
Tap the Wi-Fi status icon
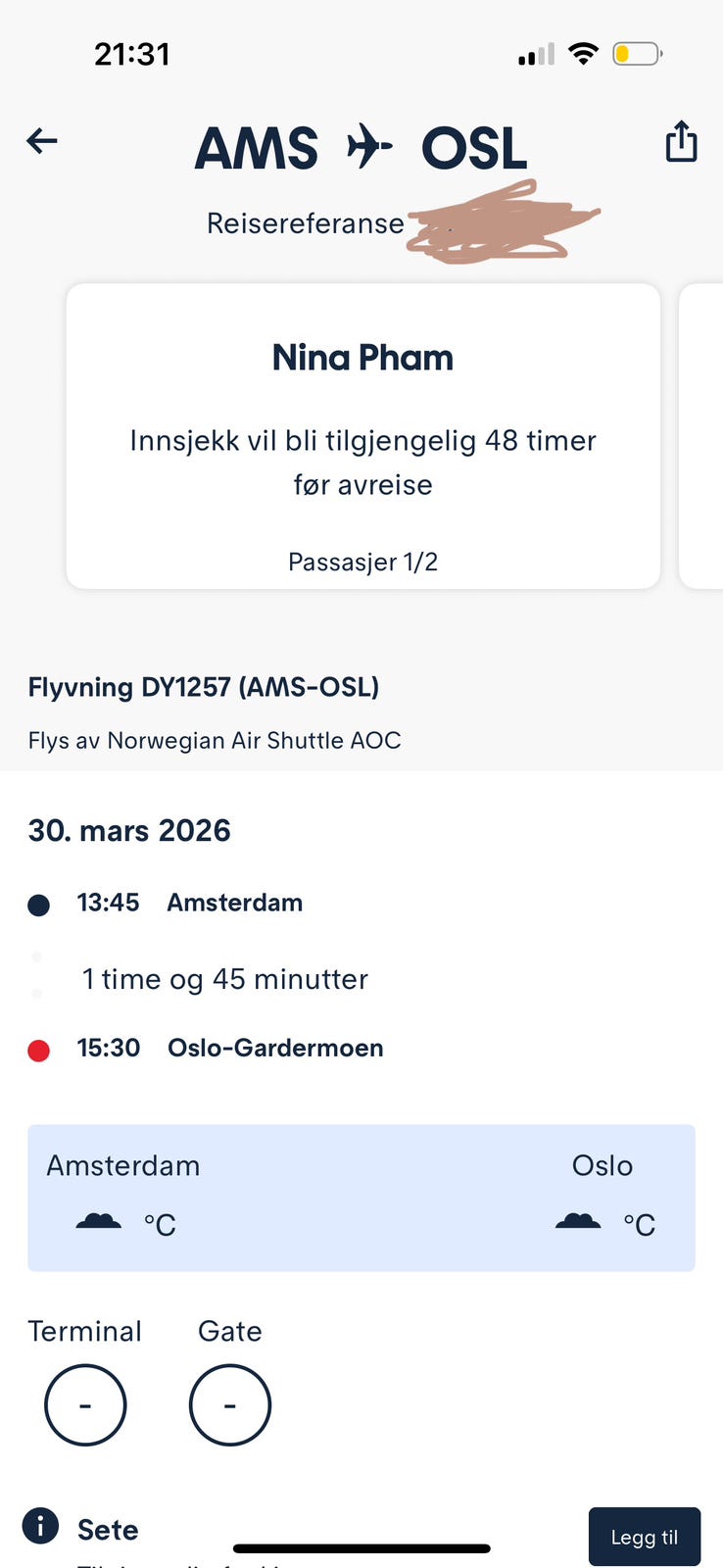coord(583,54)
